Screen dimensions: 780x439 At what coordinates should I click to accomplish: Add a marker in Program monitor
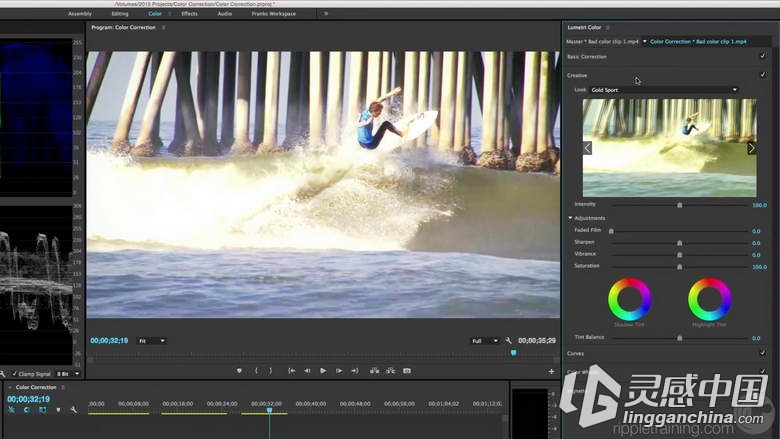[x=239, y=371]
